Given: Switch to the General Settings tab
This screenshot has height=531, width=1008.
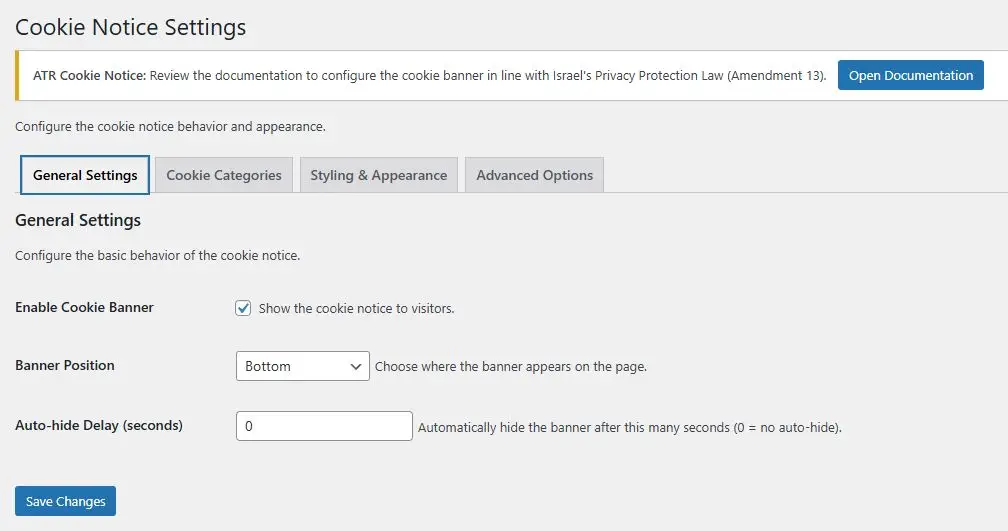Looking at the screenshot, I should point(85,175).
